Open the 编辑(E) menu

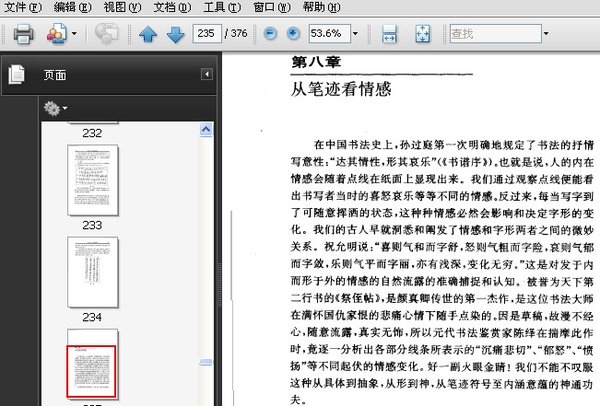pyautogui.click(x=72, y=7)
